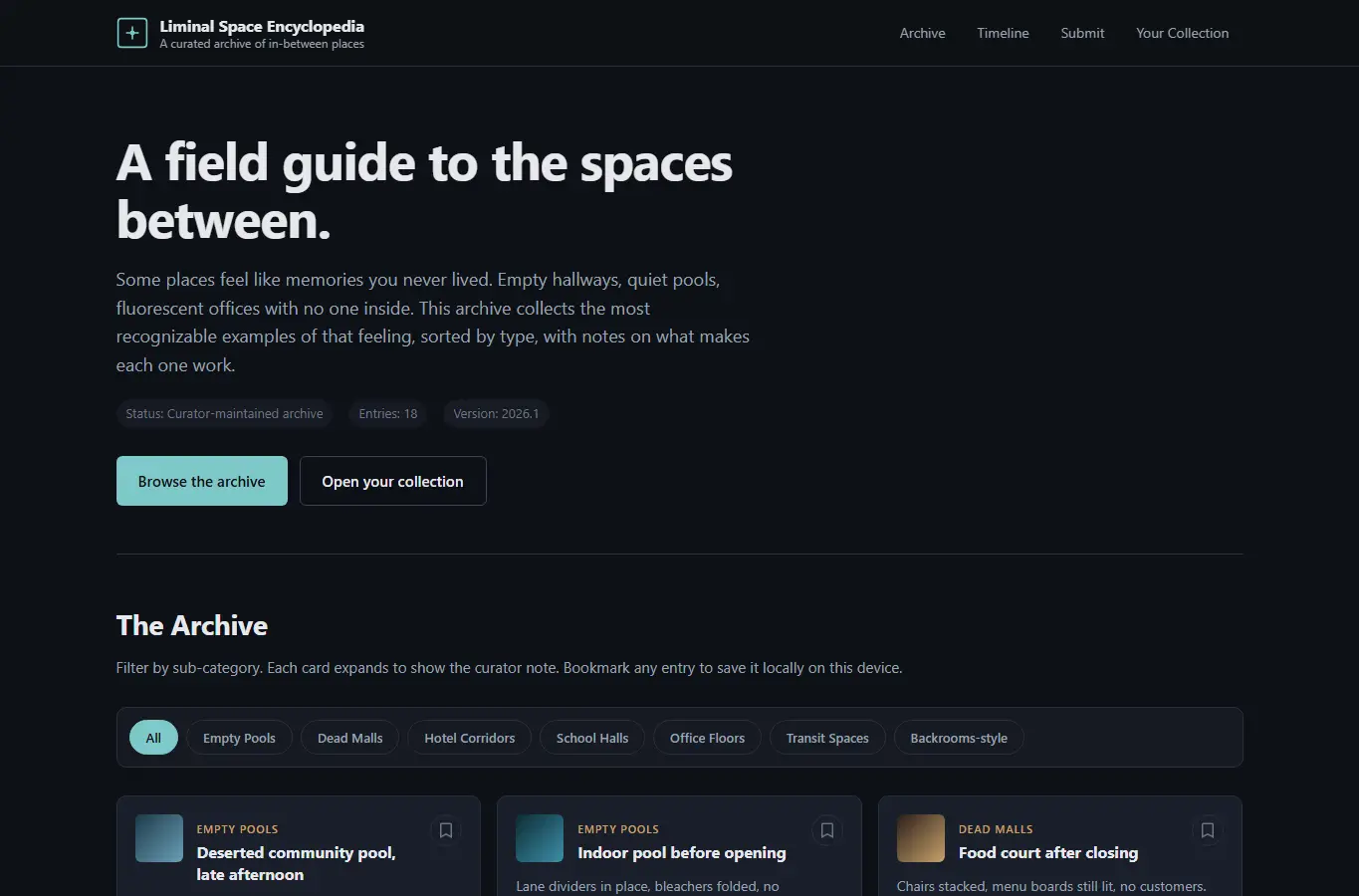Bookmark the Food court after closing entry
The width and height of the screenshot is (1359, 896).
click(x=1207, y=830)
